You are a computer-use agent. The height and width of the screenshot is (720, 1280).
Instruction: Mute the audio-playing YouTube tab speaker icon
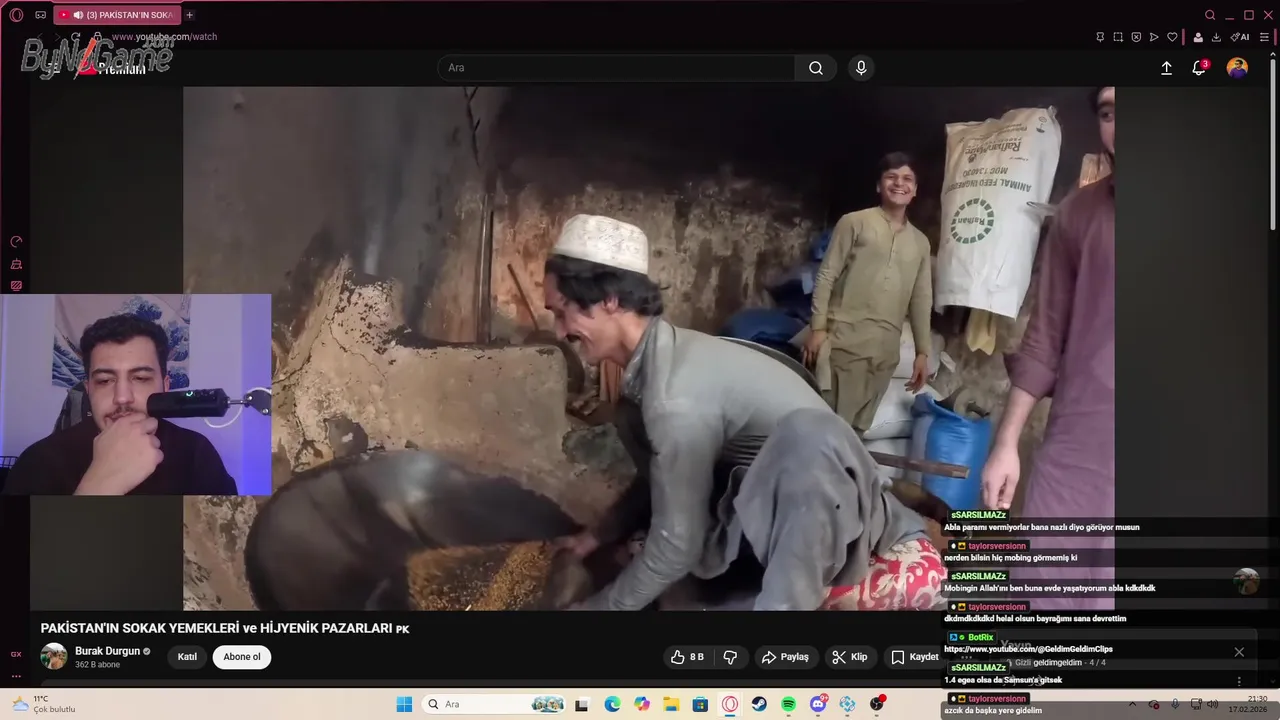[78, 15]
